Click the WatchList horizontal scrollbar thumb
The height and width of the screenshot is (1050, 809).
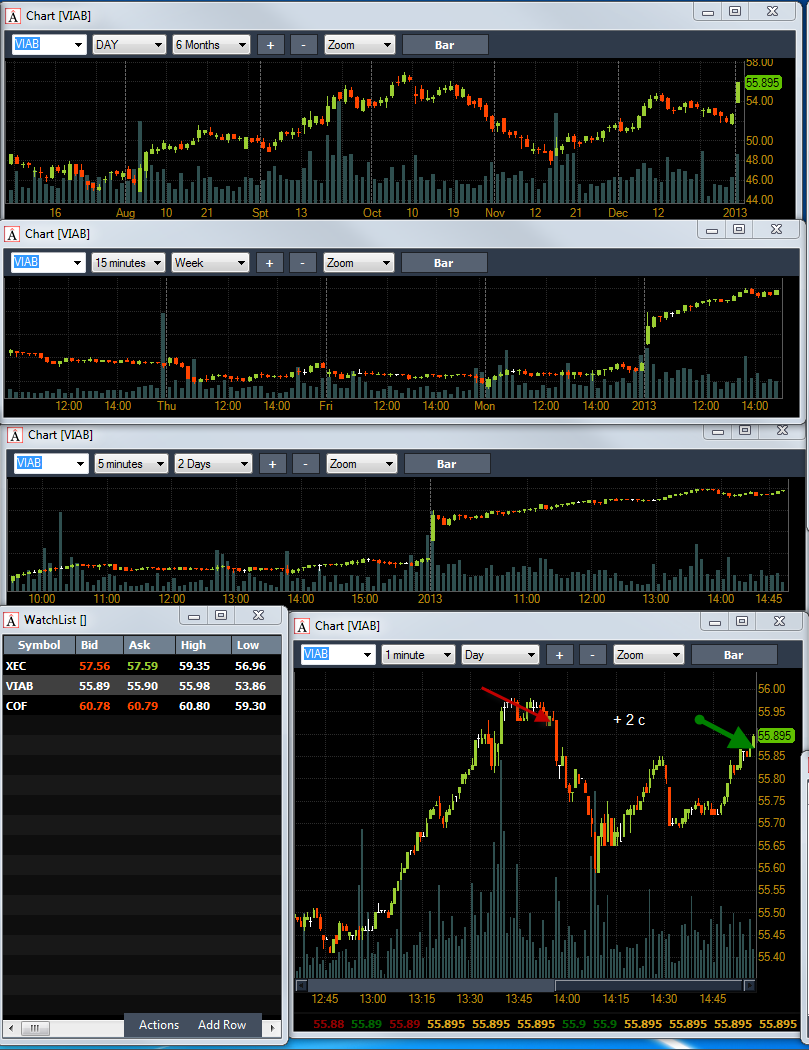(35, 1028)
